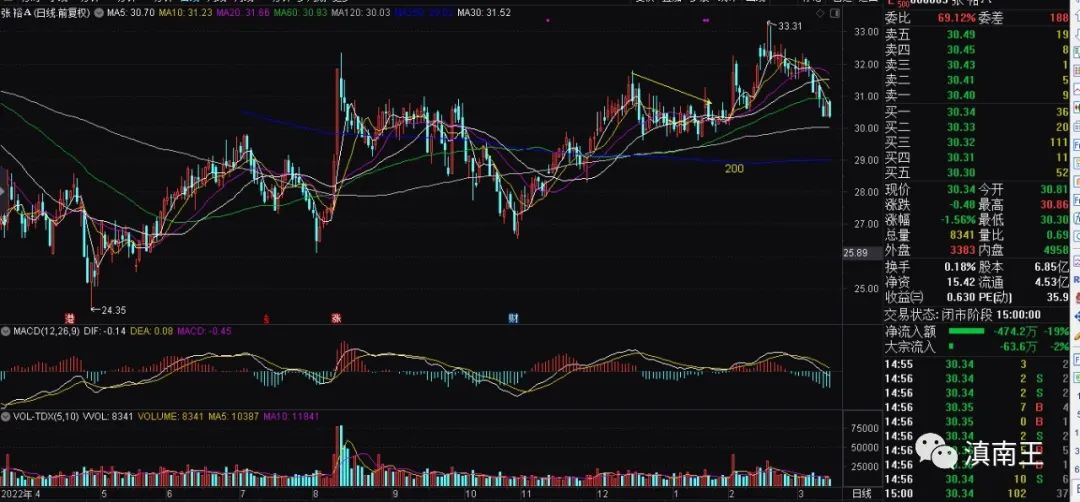Click the 交易状态 闭市阶段 status line

tap(963, 315)
